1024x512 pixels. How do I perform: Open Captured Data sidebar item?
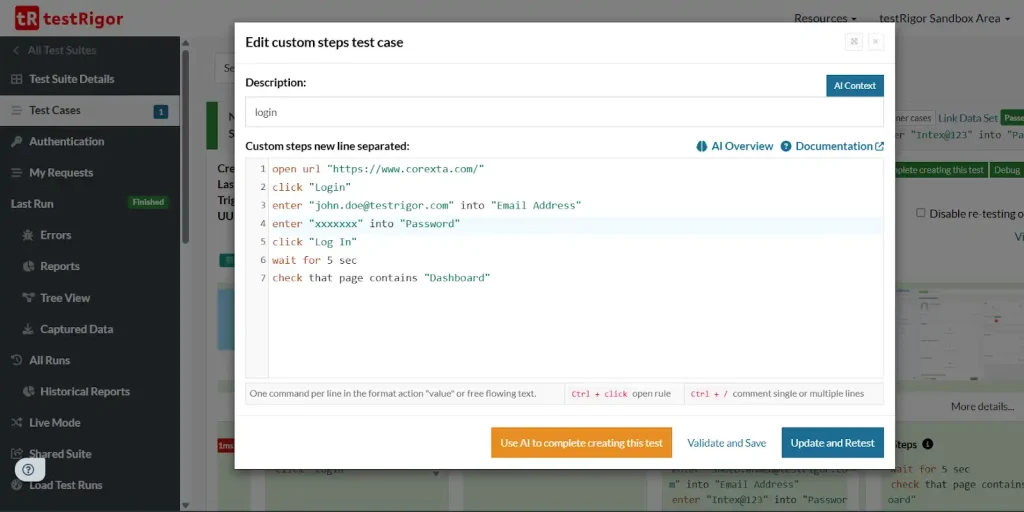(x=76, y=329)
